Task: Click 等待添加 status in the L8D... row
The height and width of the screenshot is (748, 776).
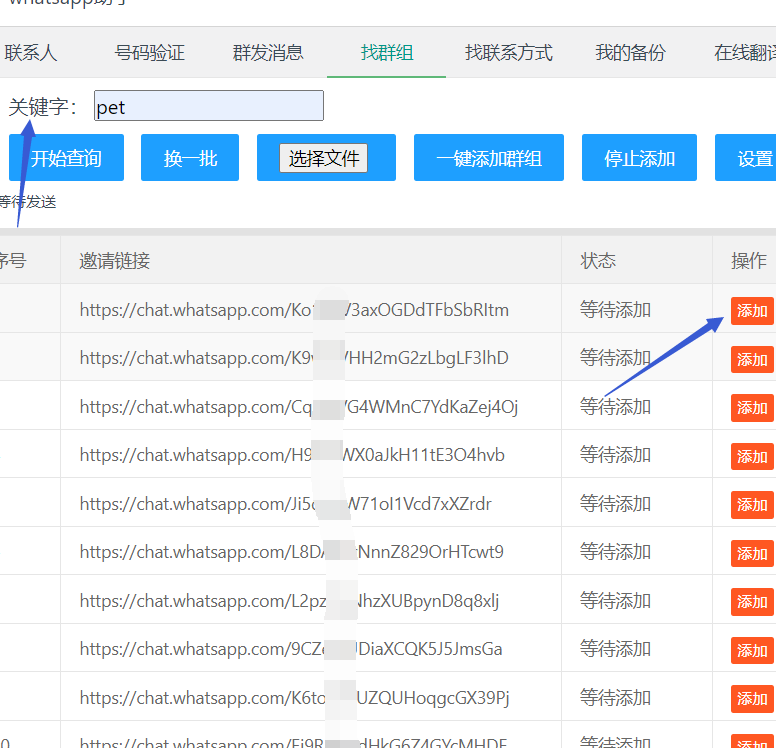Action: (x=615, y=552)
